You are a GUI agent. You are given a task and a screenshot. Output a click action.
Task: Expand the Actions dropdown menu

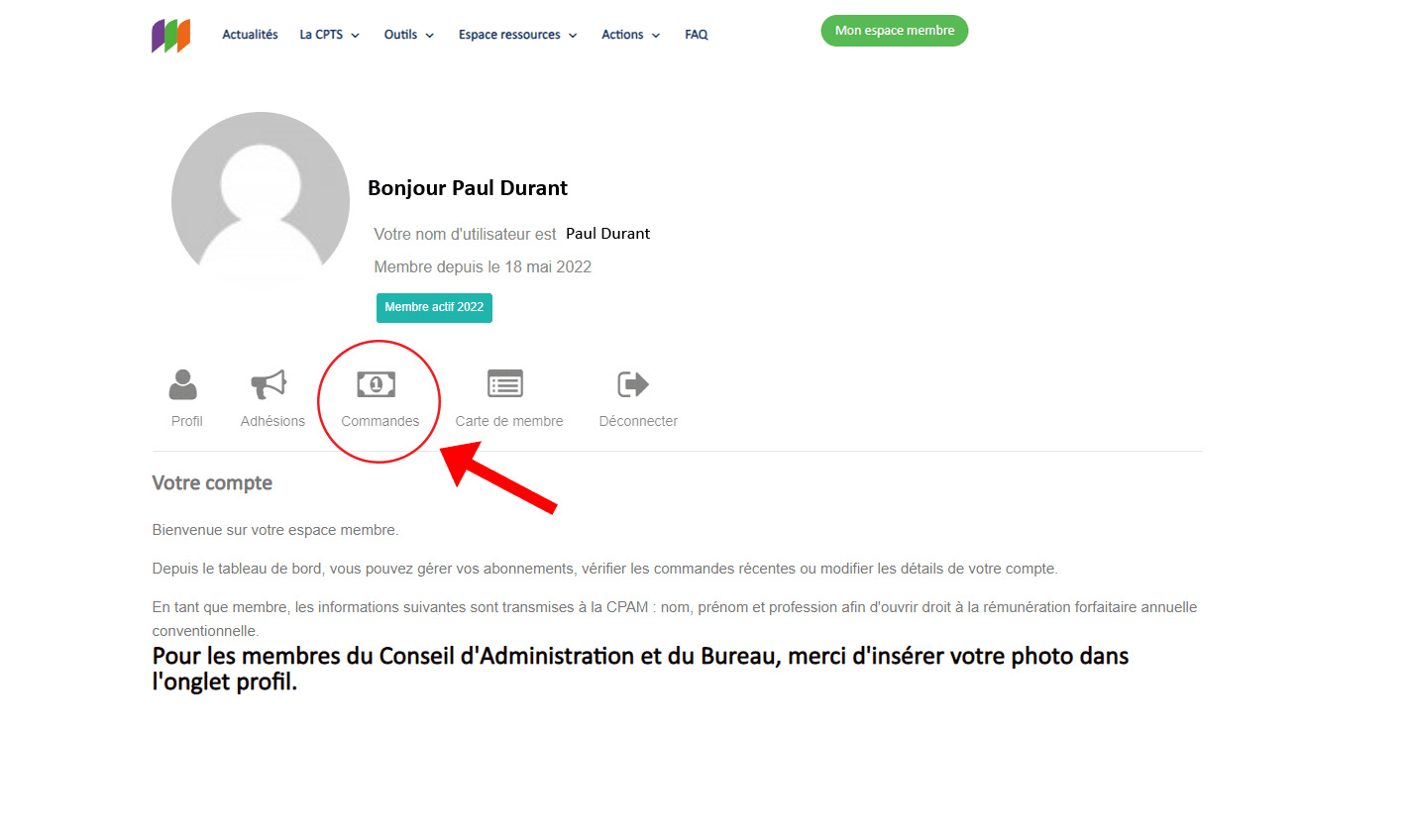(630, 35)
